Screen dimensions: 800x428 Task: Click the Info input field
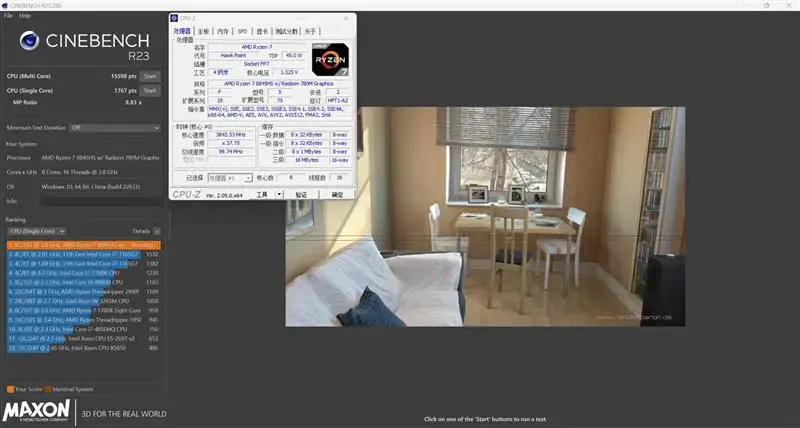[102, 201]
